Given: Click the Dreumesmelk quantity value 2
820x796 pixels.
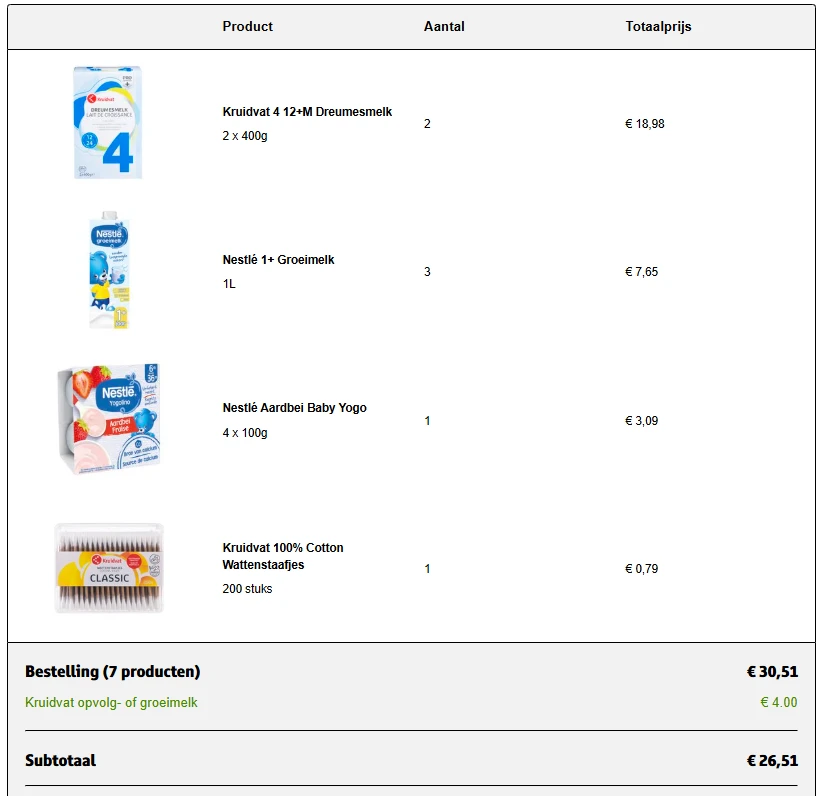Looking at the screenshot, I should click(427, 124).
